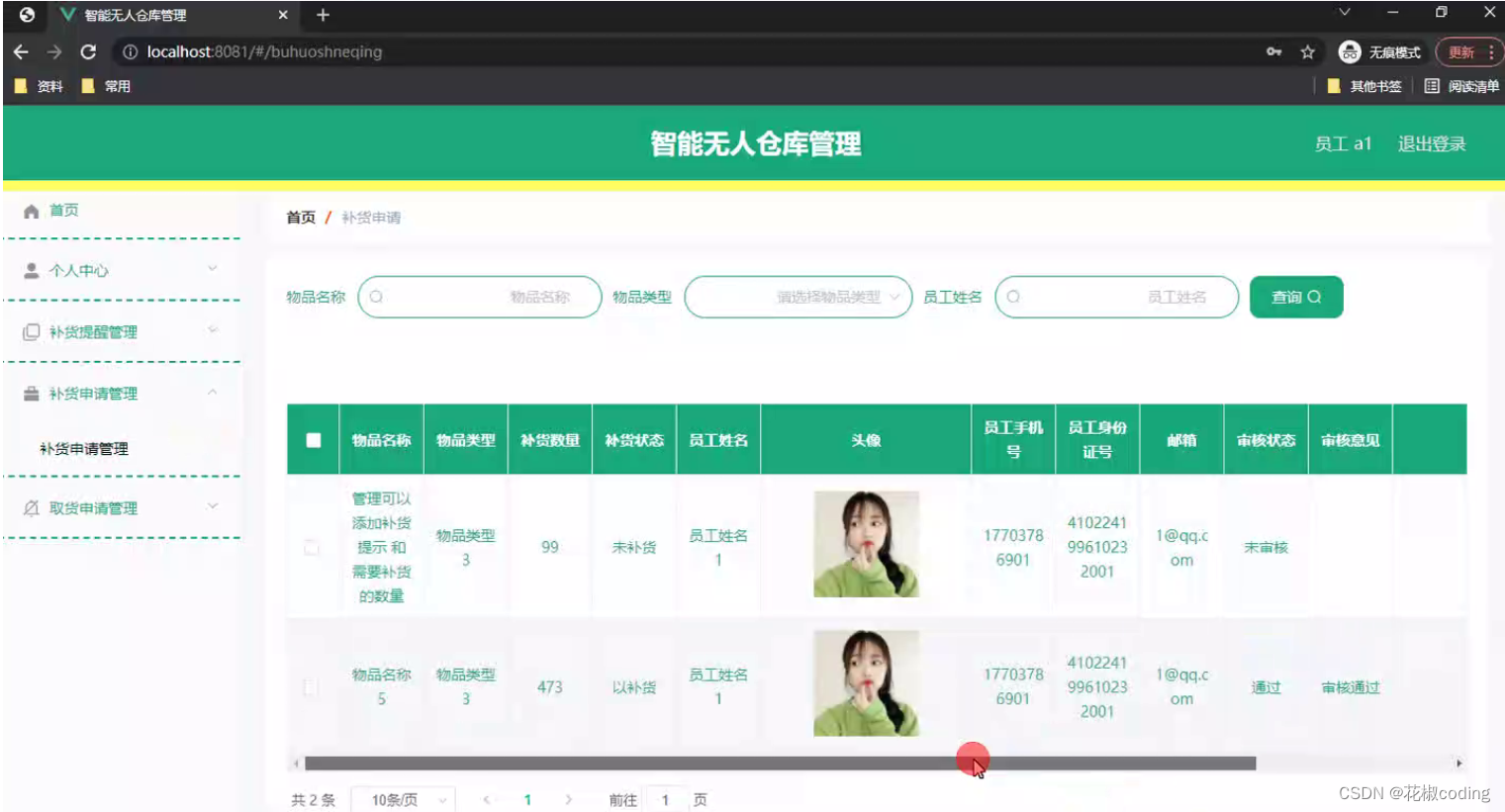This screenshot has width=1505, height=812.
Task: Close the 智能无人仓库管理 browser tab
Action: pyautogui.click(x=283, y=15)
